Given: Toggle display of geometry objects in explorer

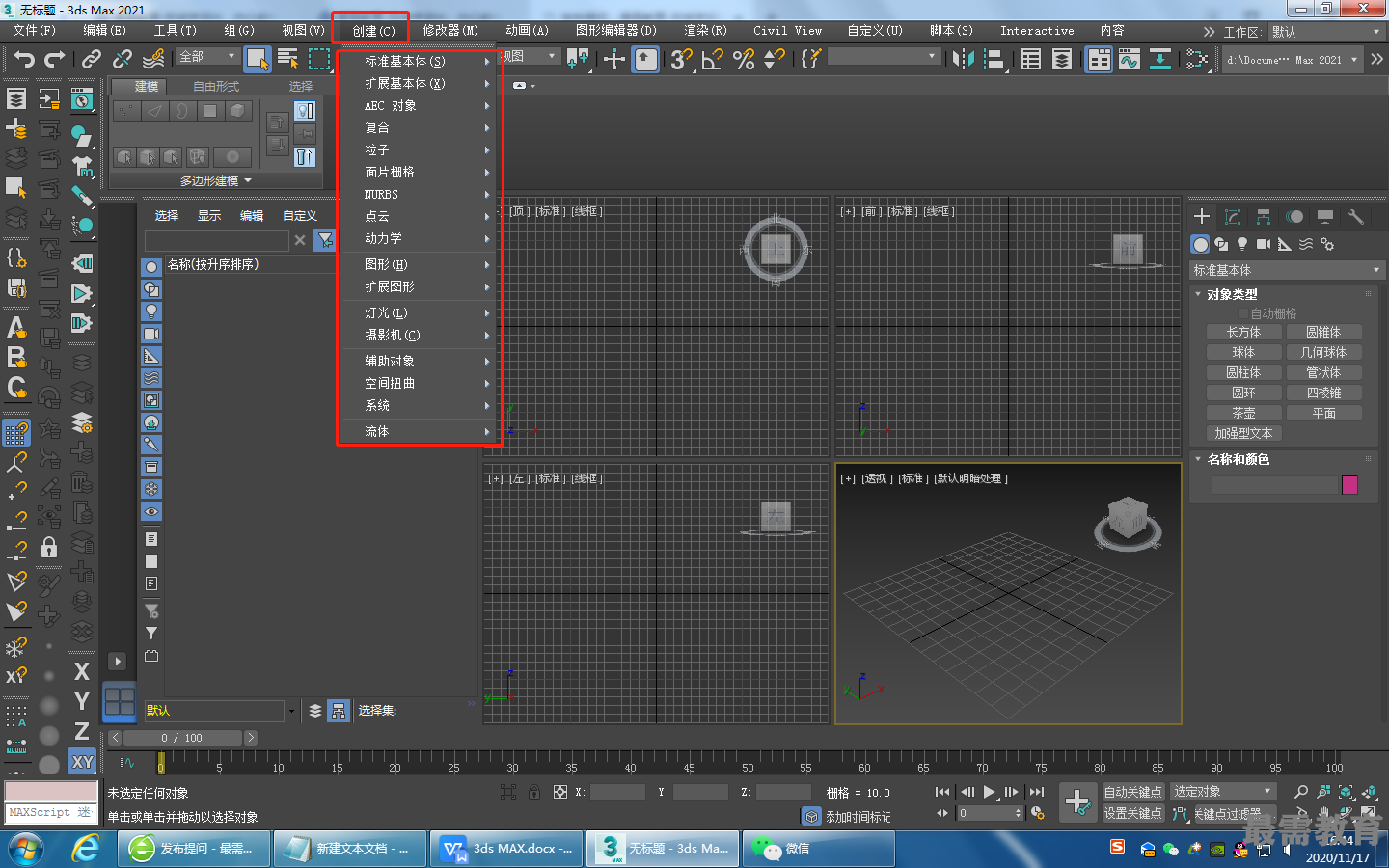Looking at the screenshot, I should coord(151,267).
